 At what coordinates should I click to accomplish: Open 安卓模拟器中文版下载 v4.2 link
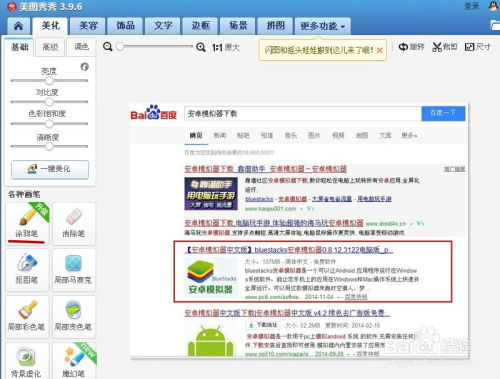pyautogui.click(x=287, y=313)
